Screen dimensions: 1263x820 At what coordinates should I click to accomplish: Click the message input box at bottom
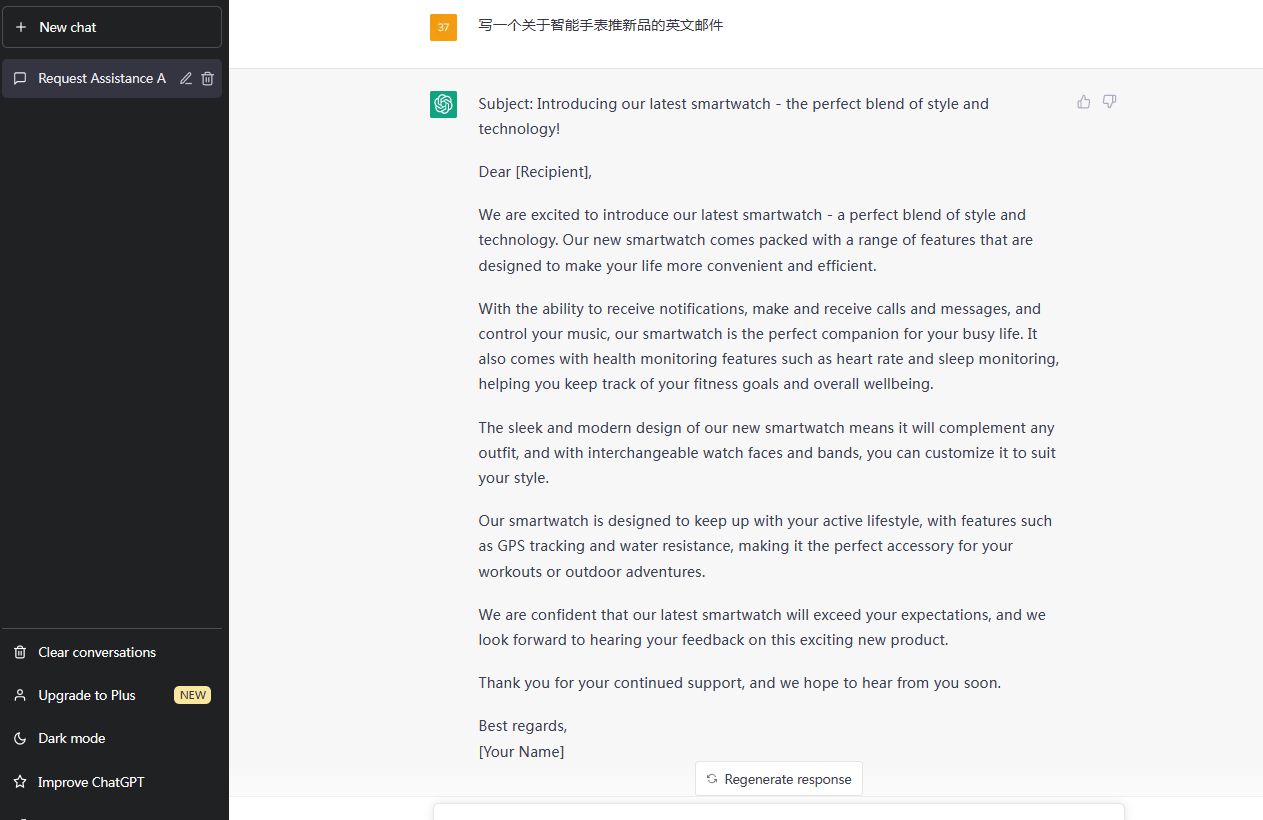point(778,812)
